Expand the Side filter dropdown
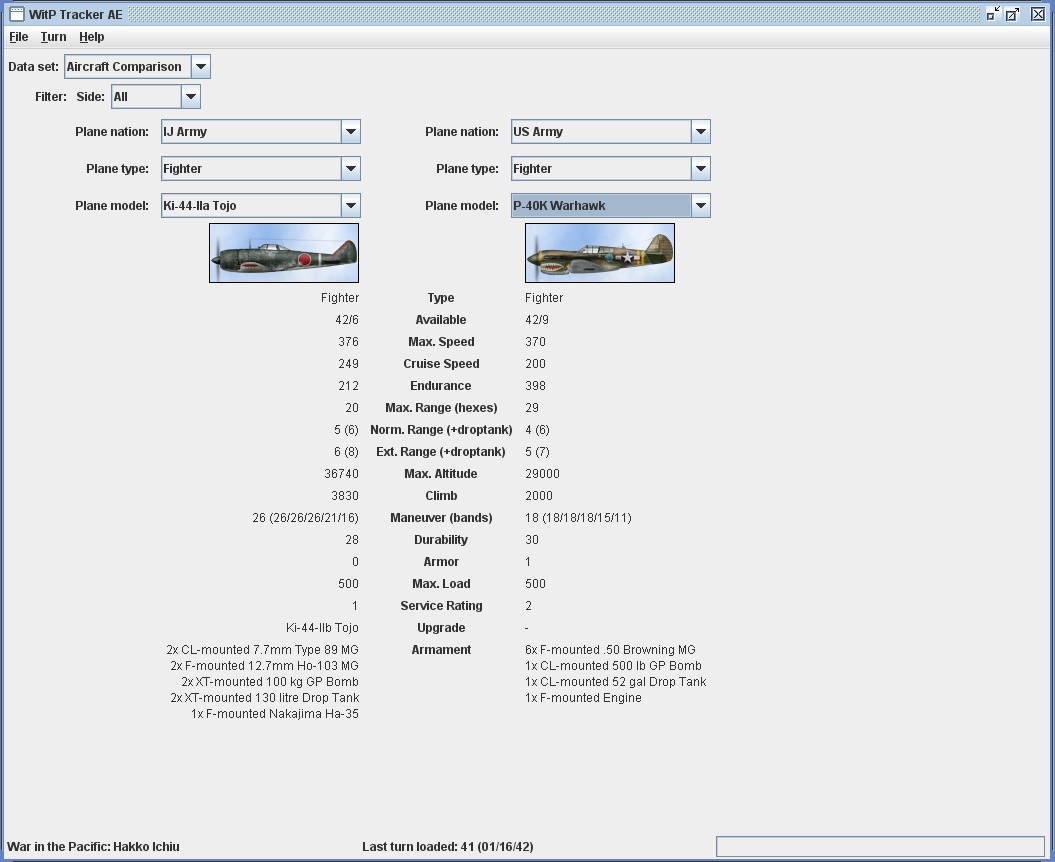The height and width of the screenshot is (862, 1055). click(156, 96)
